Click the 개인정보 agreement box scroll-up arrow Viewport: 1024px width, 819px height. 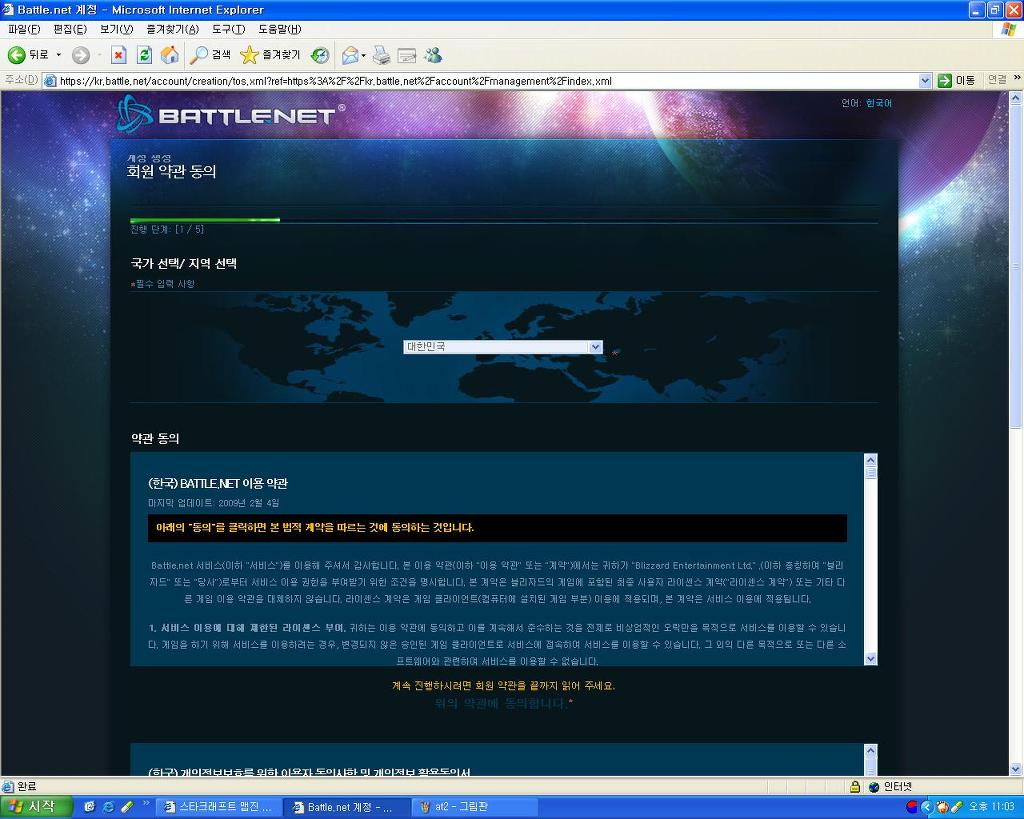click(871, 750)
